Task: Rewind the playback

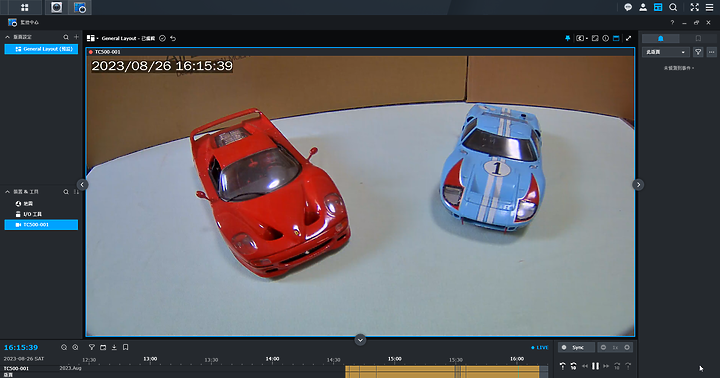Action: click(x=585, y=366)
